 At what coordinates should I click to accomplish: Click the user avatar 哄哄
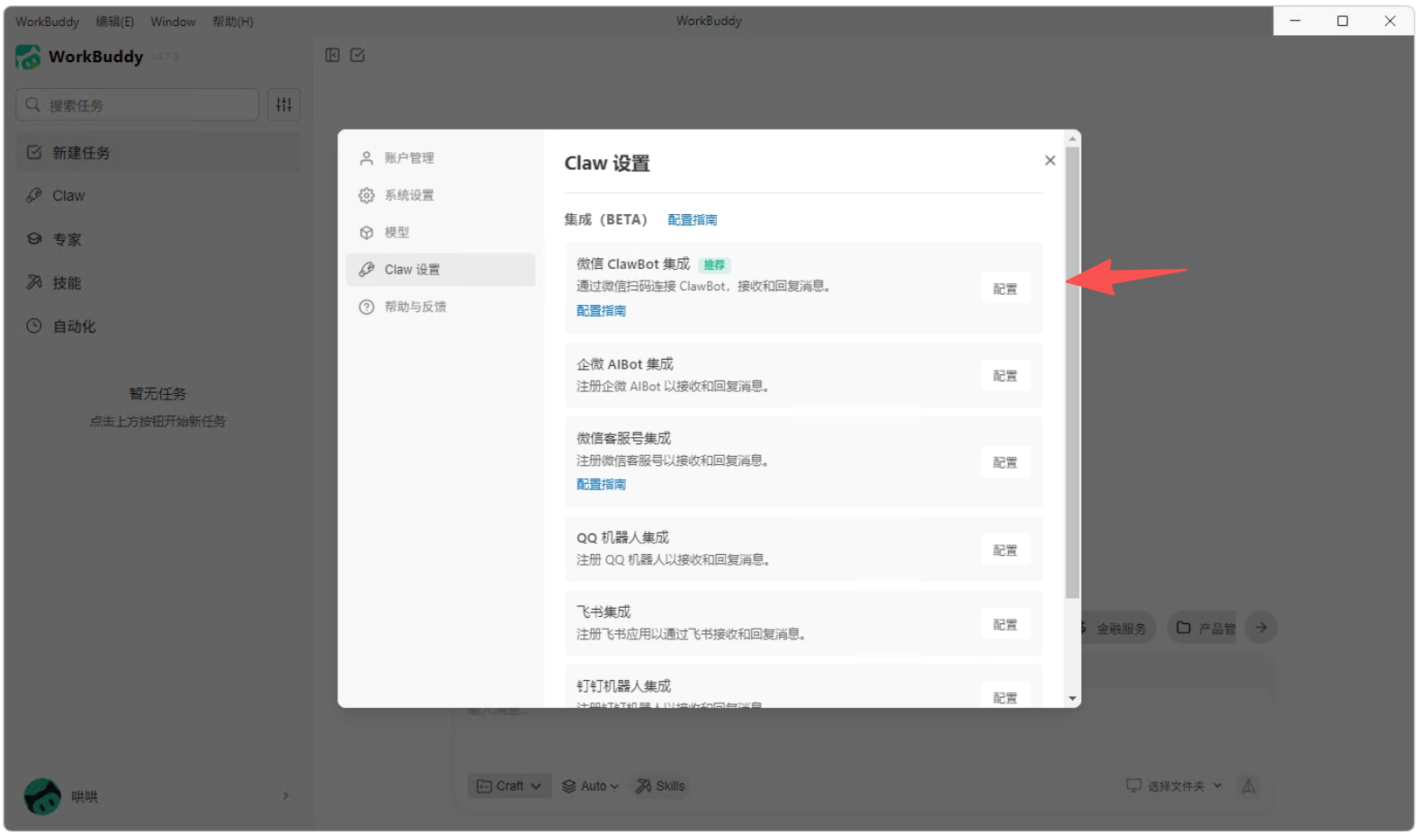point(42,796)
